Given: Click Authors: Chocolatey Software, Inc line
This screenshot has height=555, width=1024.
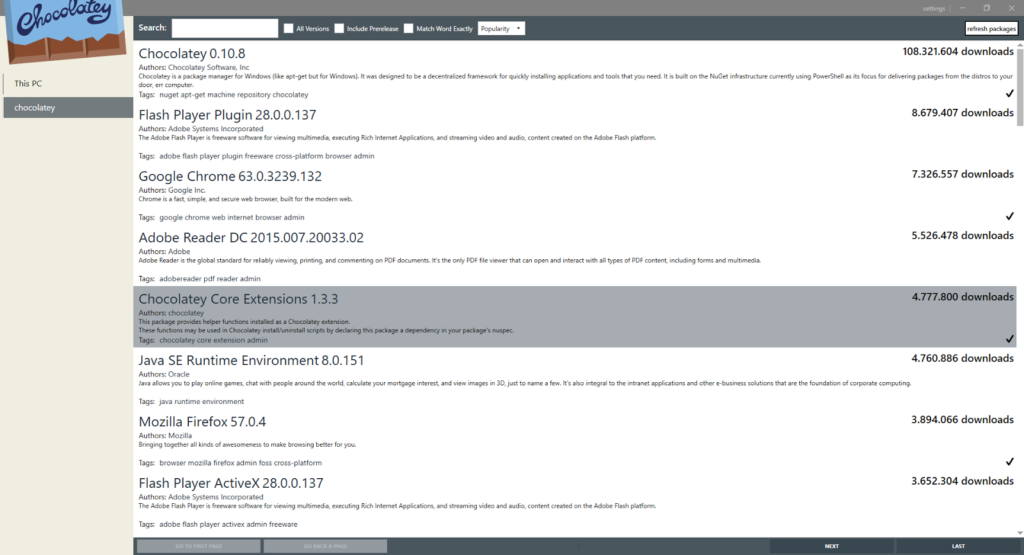Looking at the screenshot, I should click(194, 67).
